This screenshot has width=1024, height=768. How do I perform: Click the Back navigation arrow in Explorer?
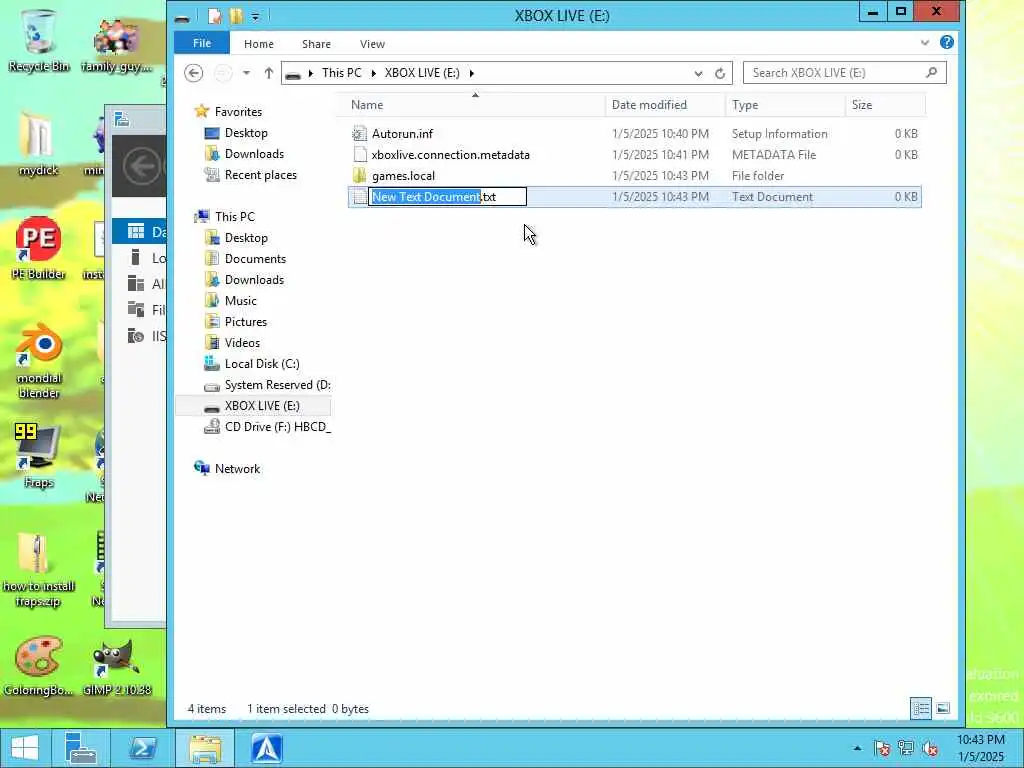[193, 72]
